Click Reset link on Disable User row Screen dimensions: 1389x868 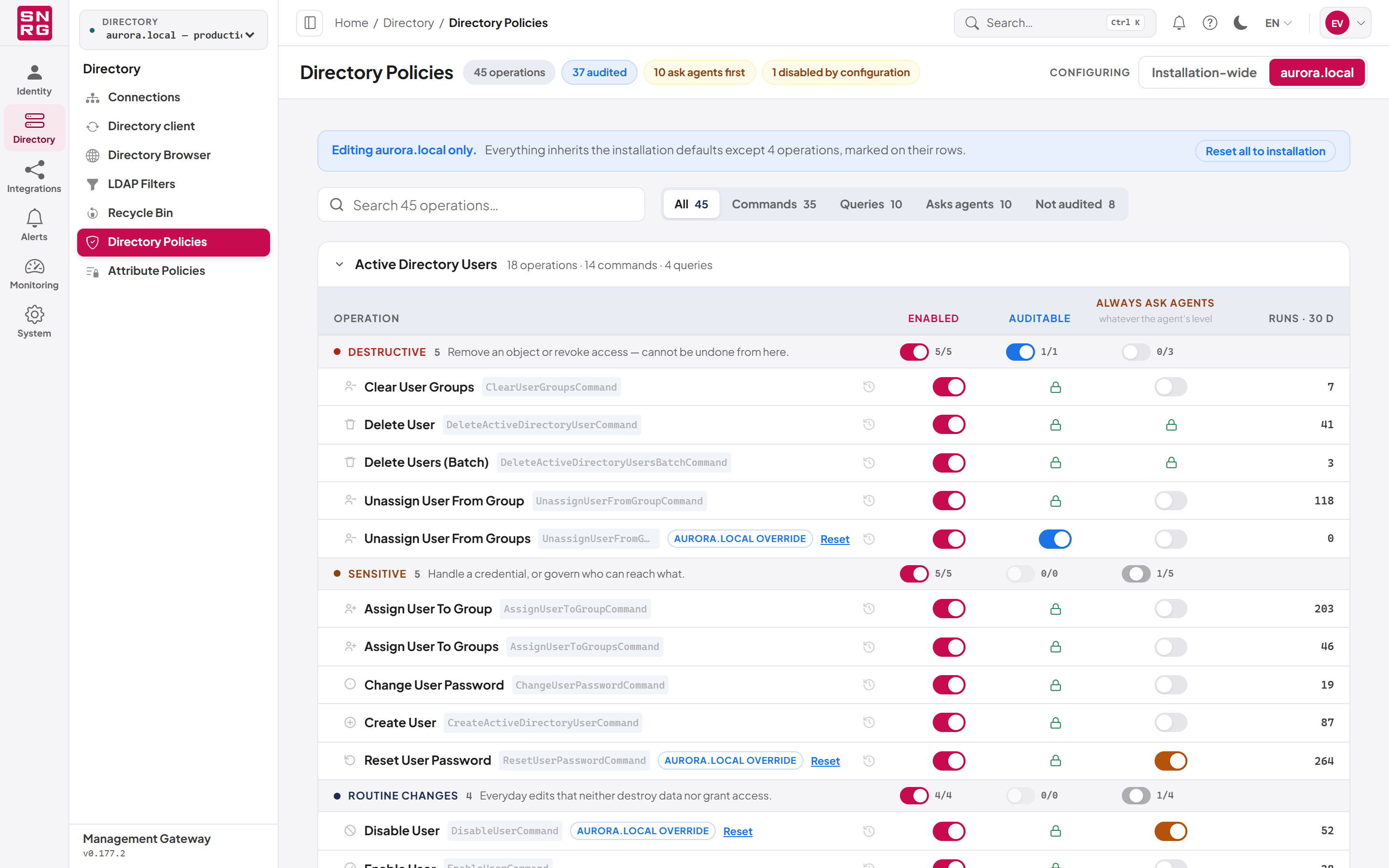[x=737, y=831]
